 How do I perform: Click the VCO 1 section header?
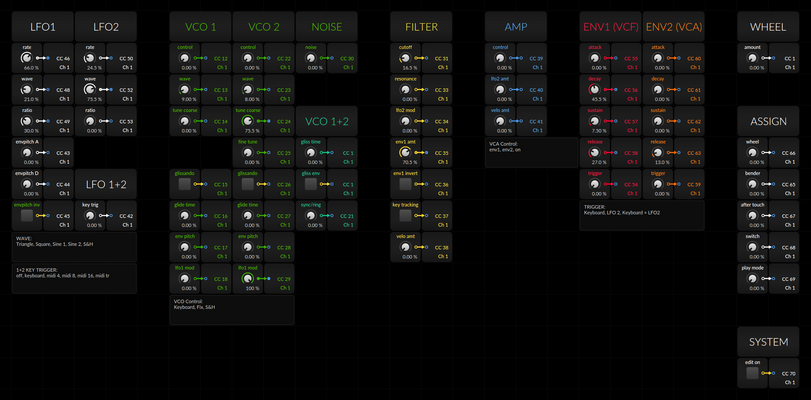201,27
